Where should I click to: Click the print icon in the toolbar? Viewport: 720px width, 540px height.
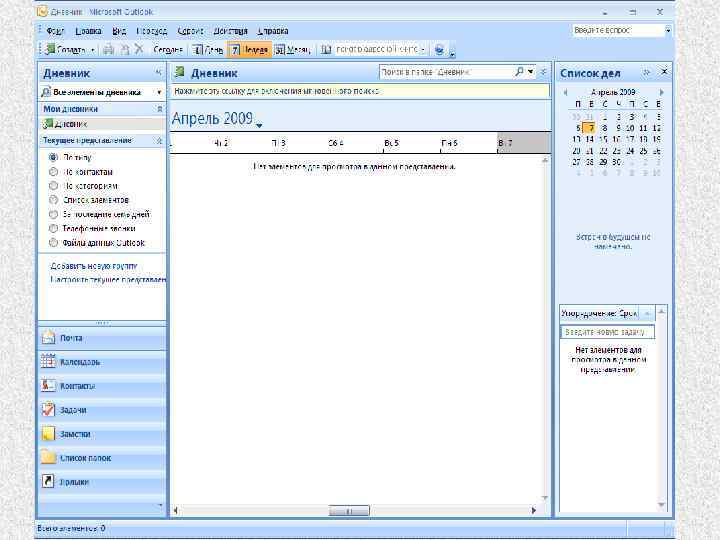(108, 49)
